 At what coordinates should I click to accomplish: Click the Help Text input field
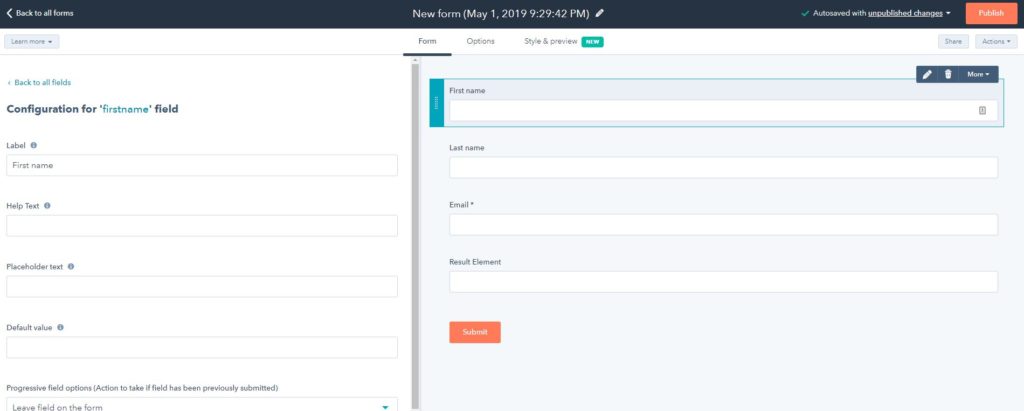pos(202,225)
